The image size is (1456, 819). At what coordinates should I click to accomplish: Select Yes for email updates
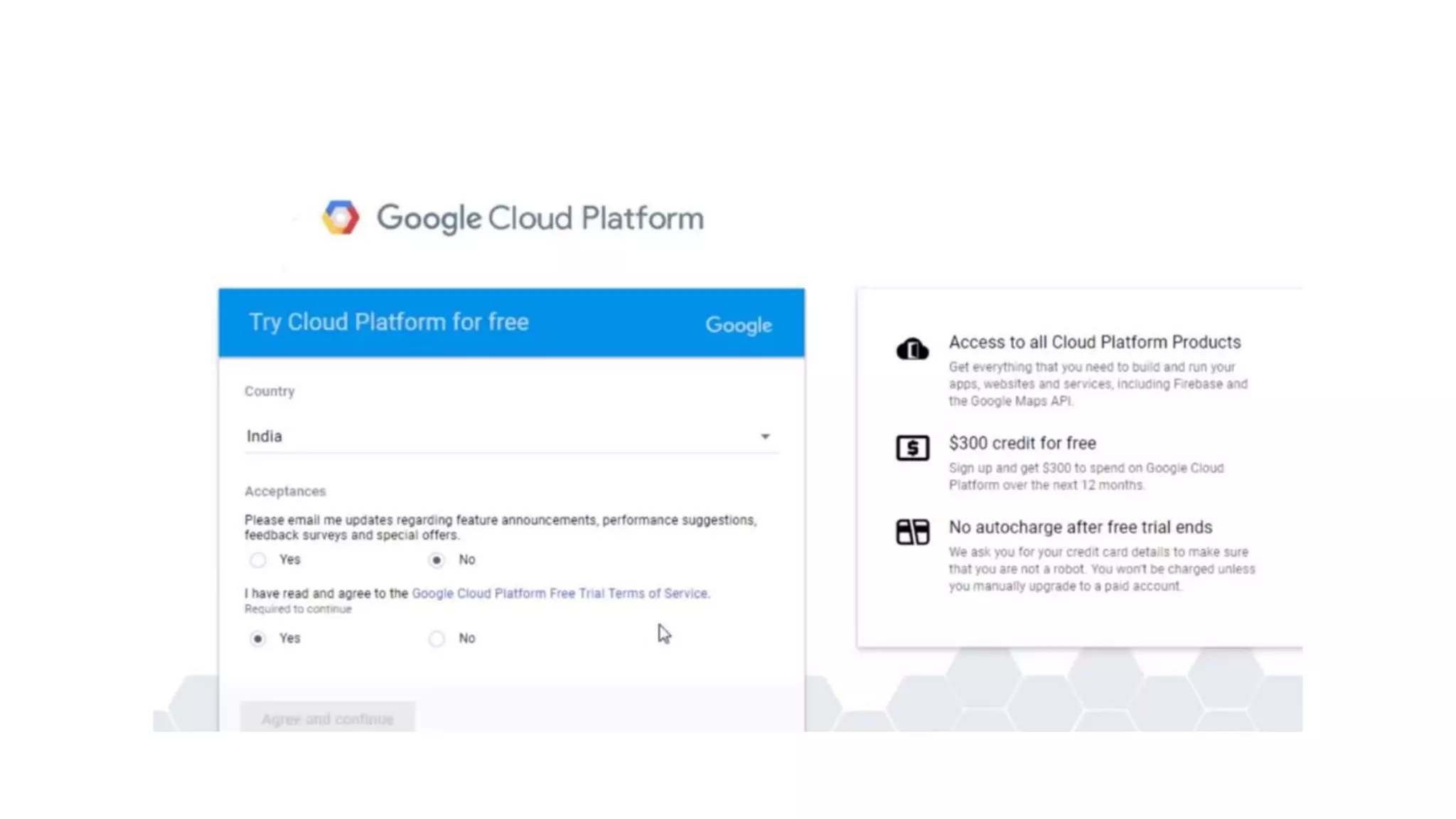(258, 560)
